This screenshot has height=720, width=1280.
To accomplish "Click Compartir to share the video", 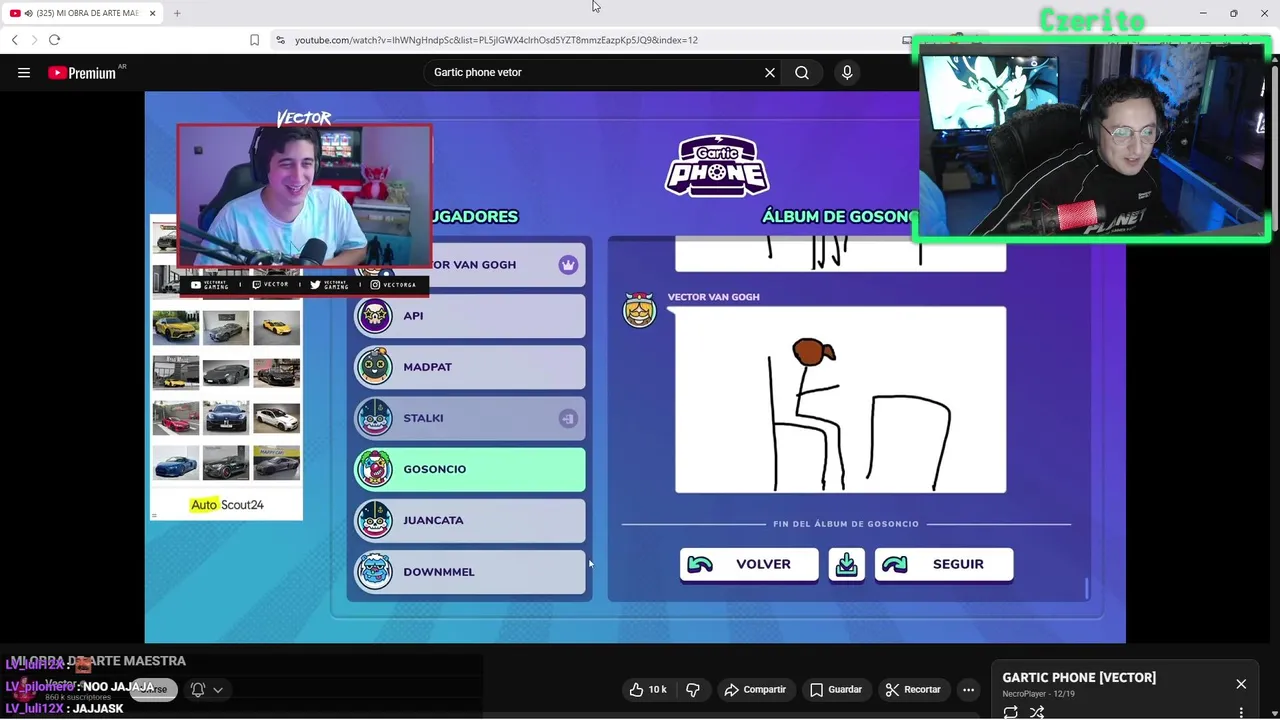I will pos(755,689).
